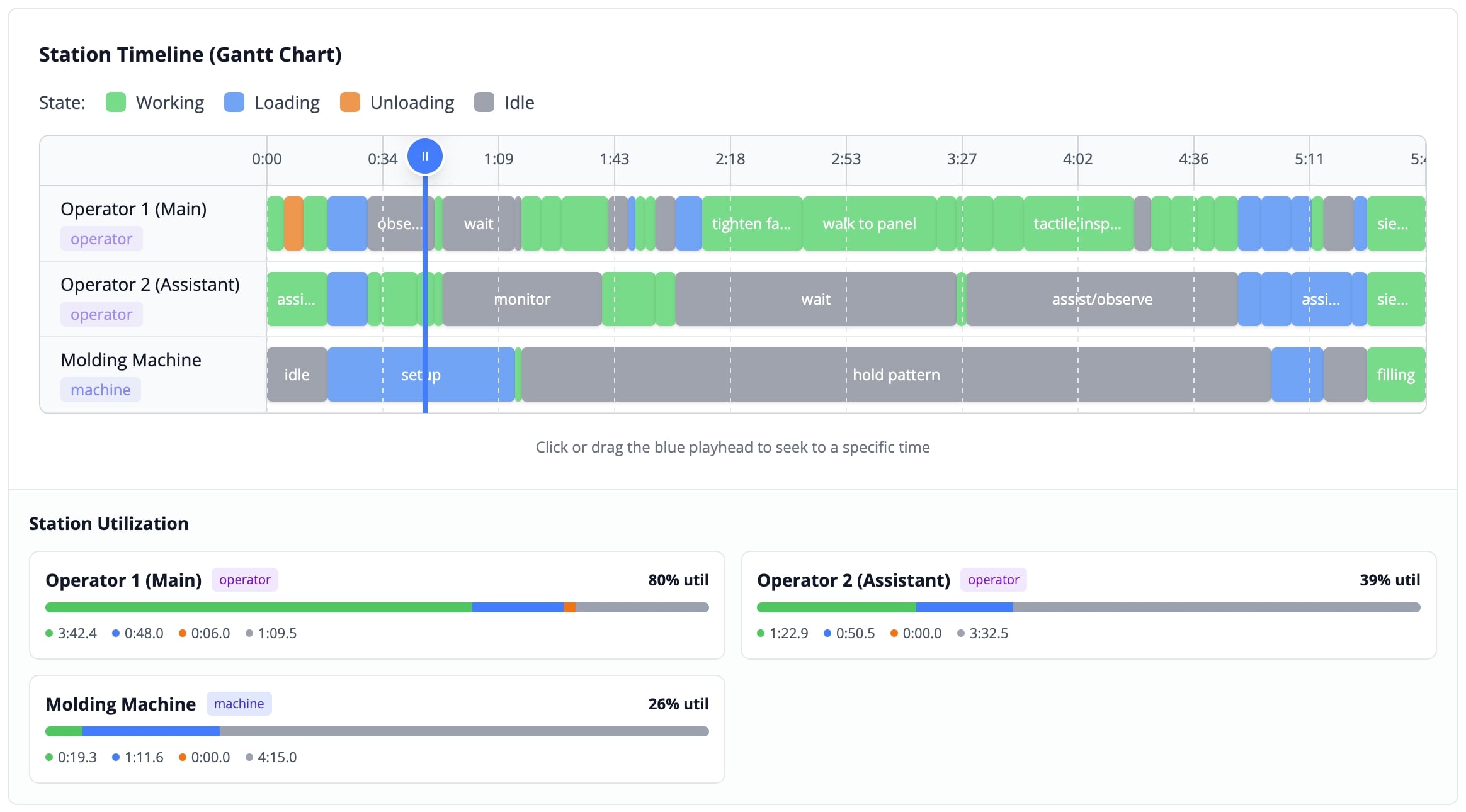Click the tactile inspection segment for Operator 1
Viewport: 1466px width, 812px height.
pyautogui.click(x=1077, y=223)
